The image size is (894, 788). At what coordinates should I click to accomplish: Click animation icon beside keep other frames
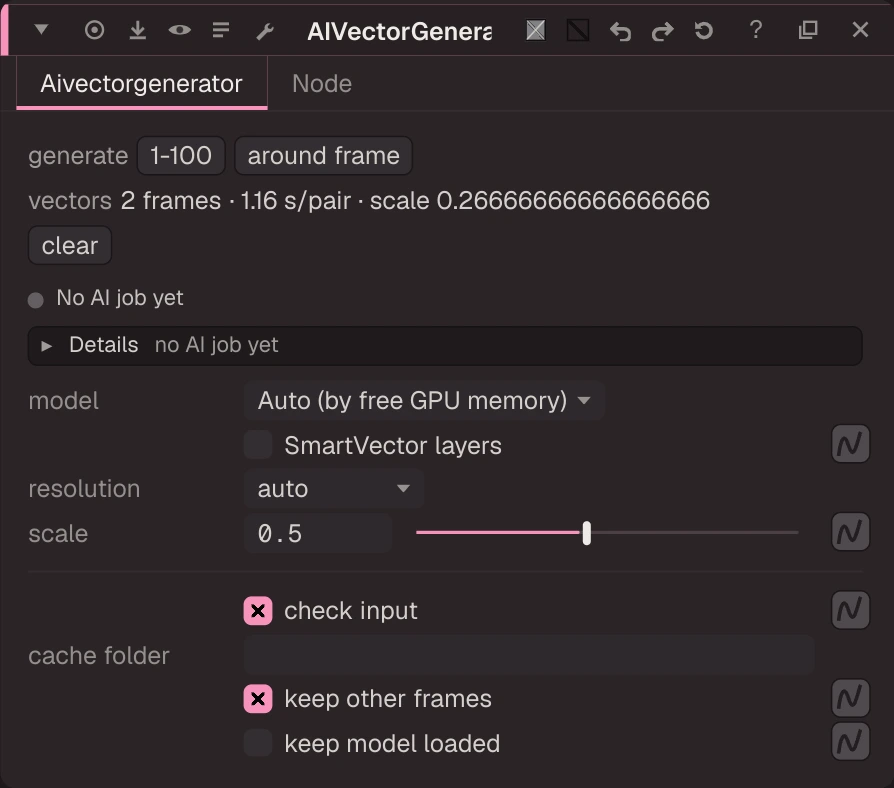pyautogui.click(x=850, y=697)
